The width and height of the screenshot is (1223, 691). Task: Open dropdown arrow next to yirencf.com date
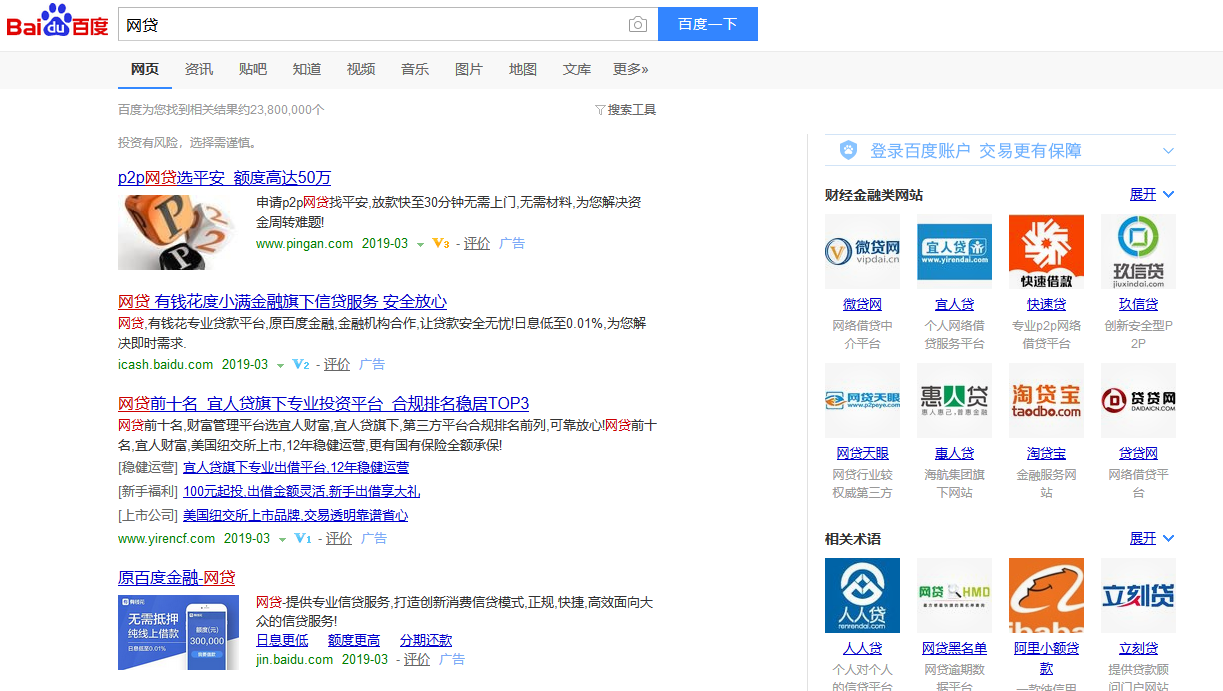click(x=282, y=539)
